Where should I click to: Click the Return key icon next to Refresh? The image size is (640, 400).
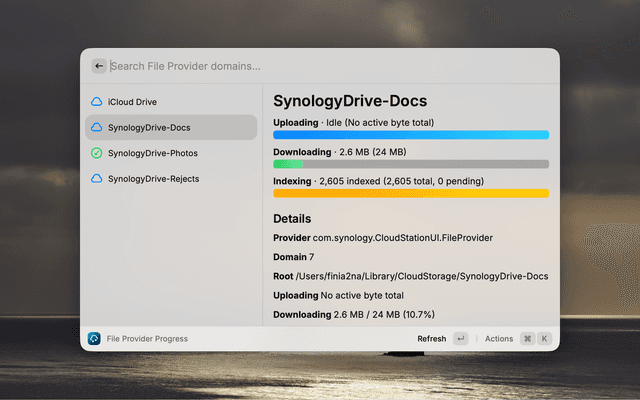(x=461, y=338)
